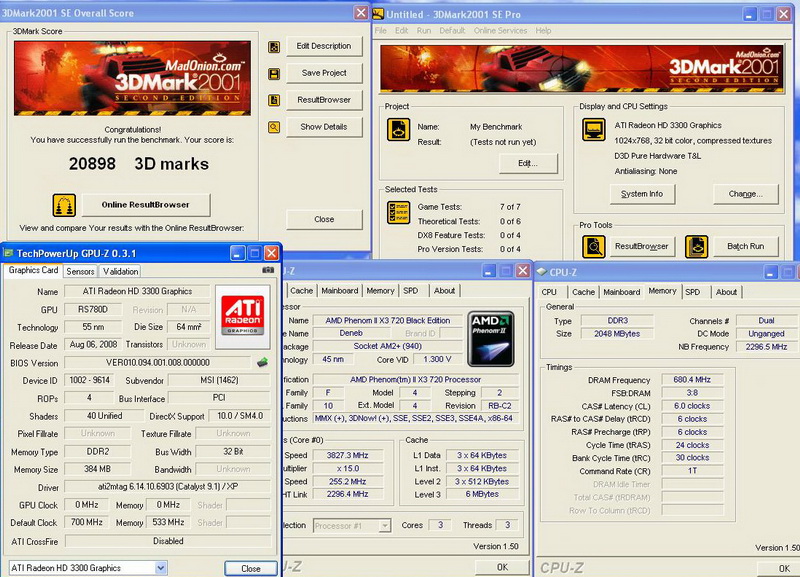
Task: Click ResultBrowser button in Overall Score window
Action: click(324, 100)
